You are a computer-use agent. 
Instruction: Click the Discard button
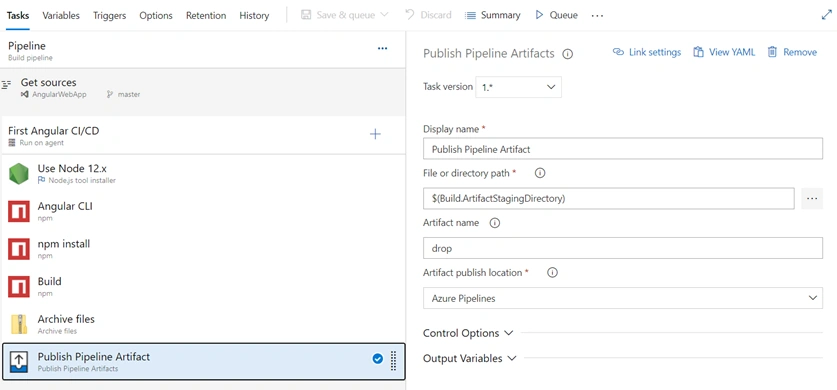click(x=428, y=15)
